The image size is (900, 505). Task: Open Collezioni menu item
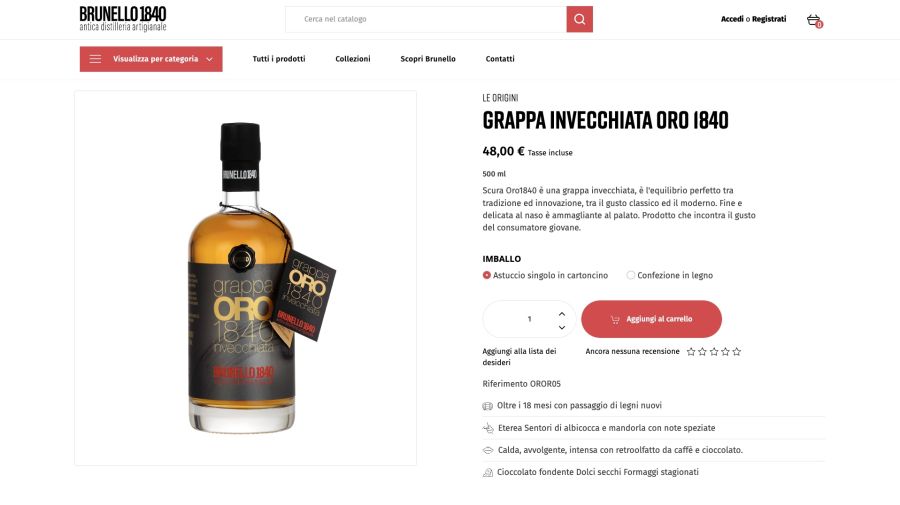click(353, 59)
